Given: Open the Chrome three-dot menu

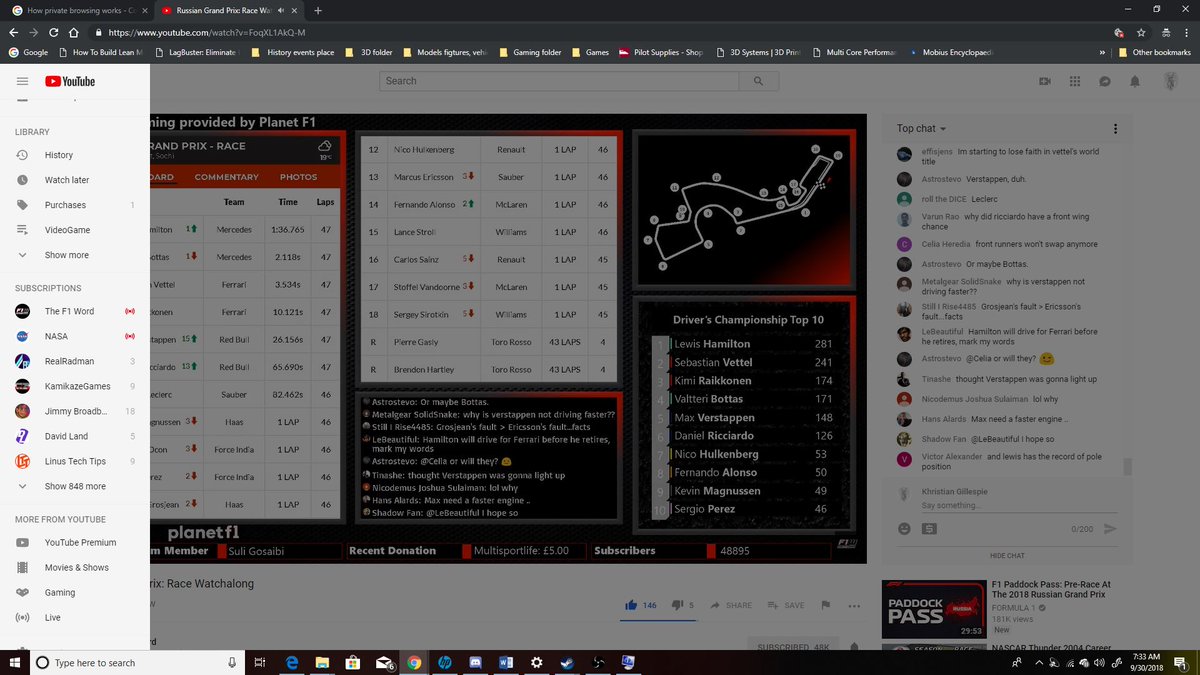Looking at the screenshot, I should [1185, 32].
